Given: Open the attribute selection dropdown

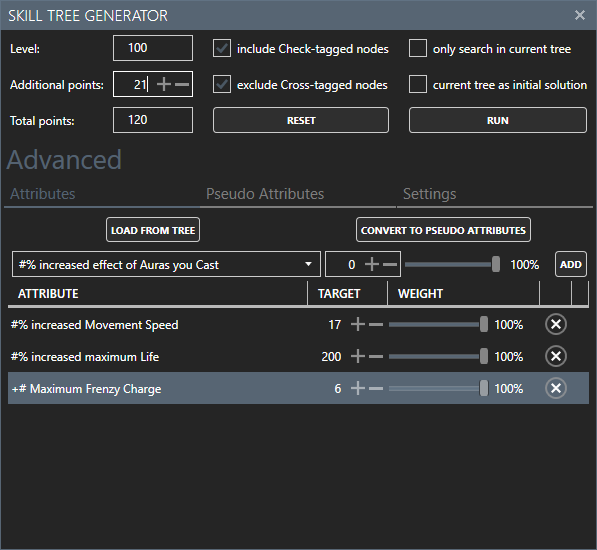Looking at the screenshot, I should click(166, 264).
